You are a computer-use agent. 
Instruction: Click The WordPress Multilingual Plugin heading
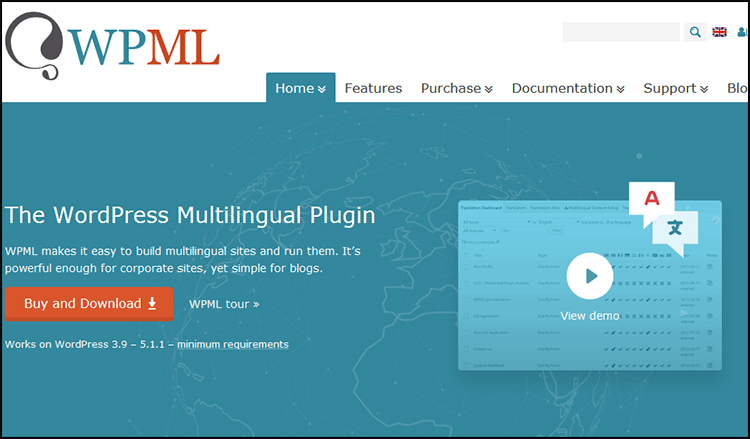[x=190, y=215]
